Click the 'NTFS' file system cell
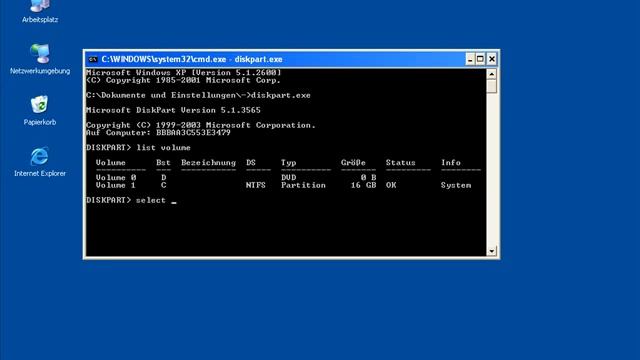This screenshot has width=640, height=360. pos(256,185)
